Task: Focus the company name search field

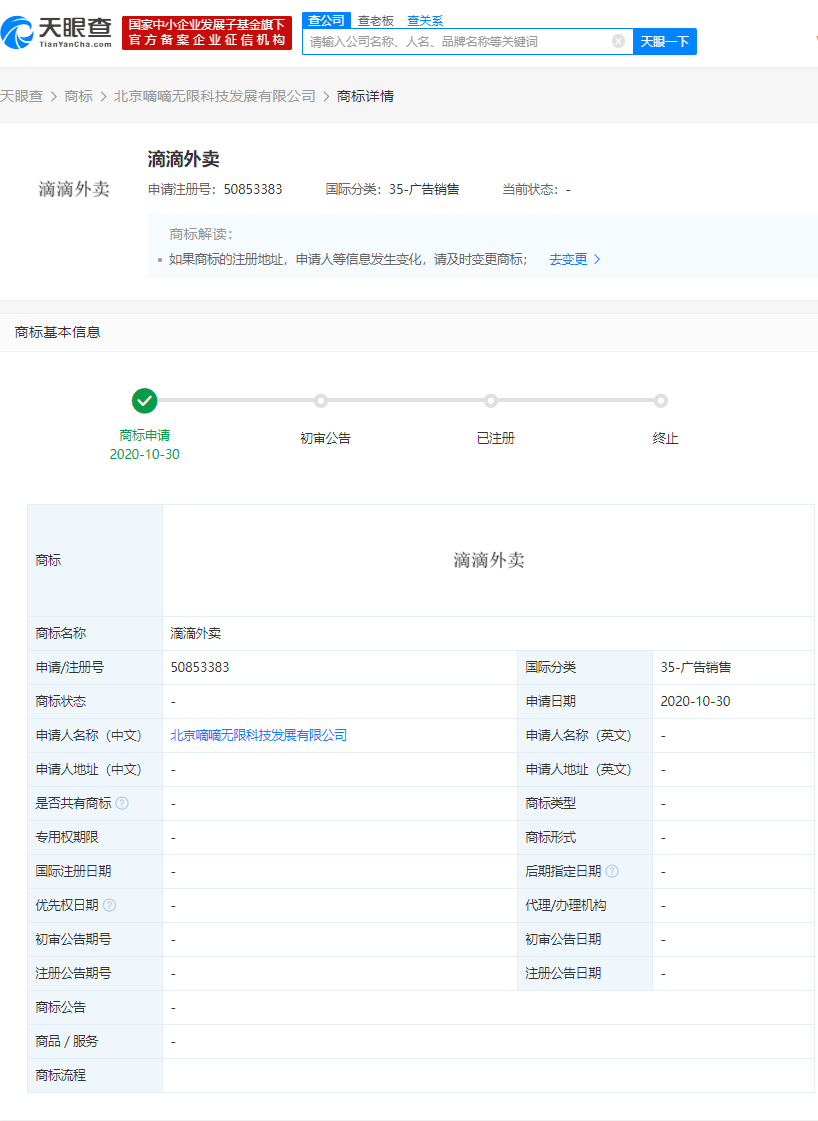Action: pyautogui.click(x=455, y=41)
